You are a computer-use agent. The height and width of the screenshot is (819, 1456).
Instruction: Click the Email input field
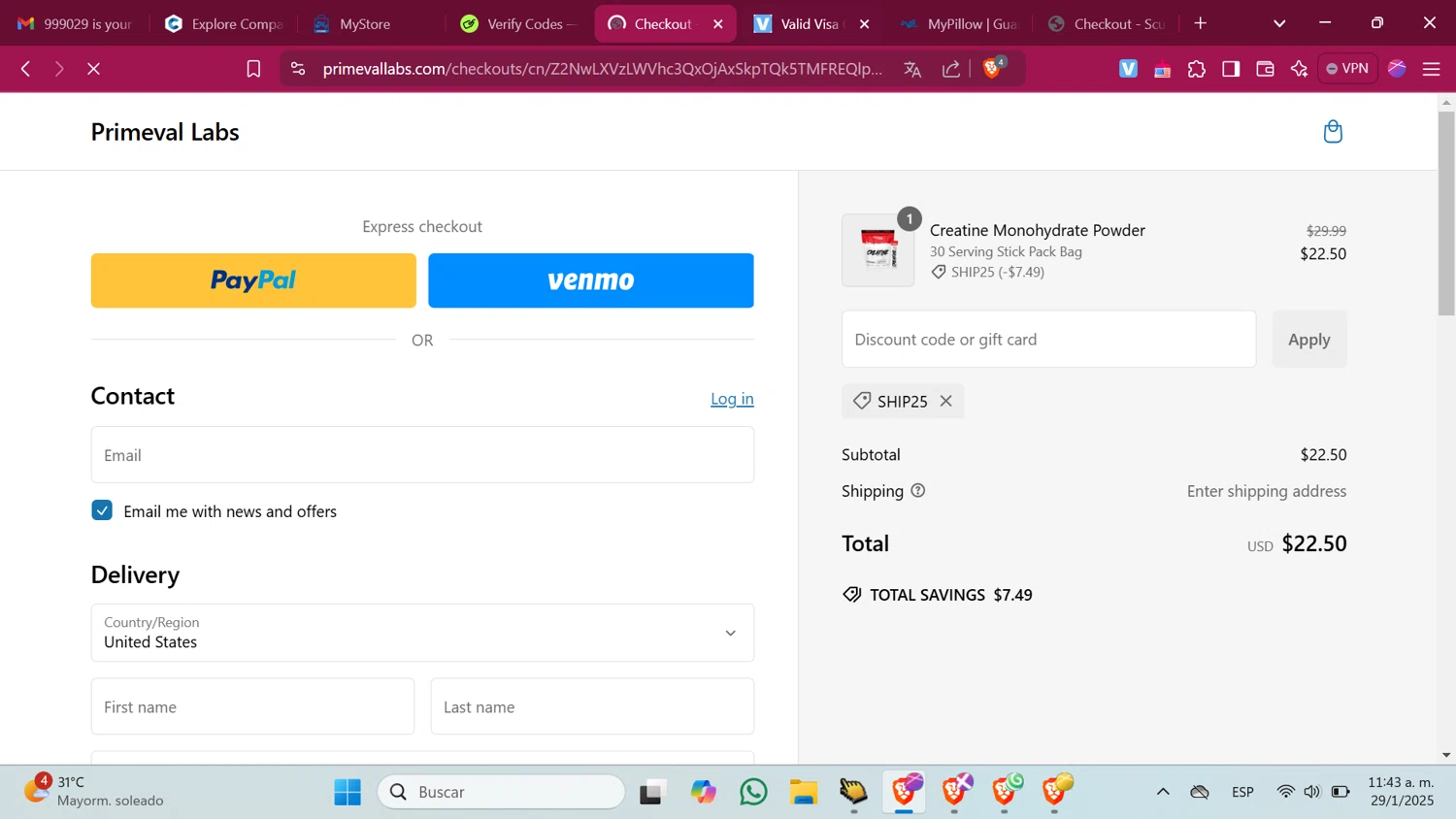pos(422,455)
